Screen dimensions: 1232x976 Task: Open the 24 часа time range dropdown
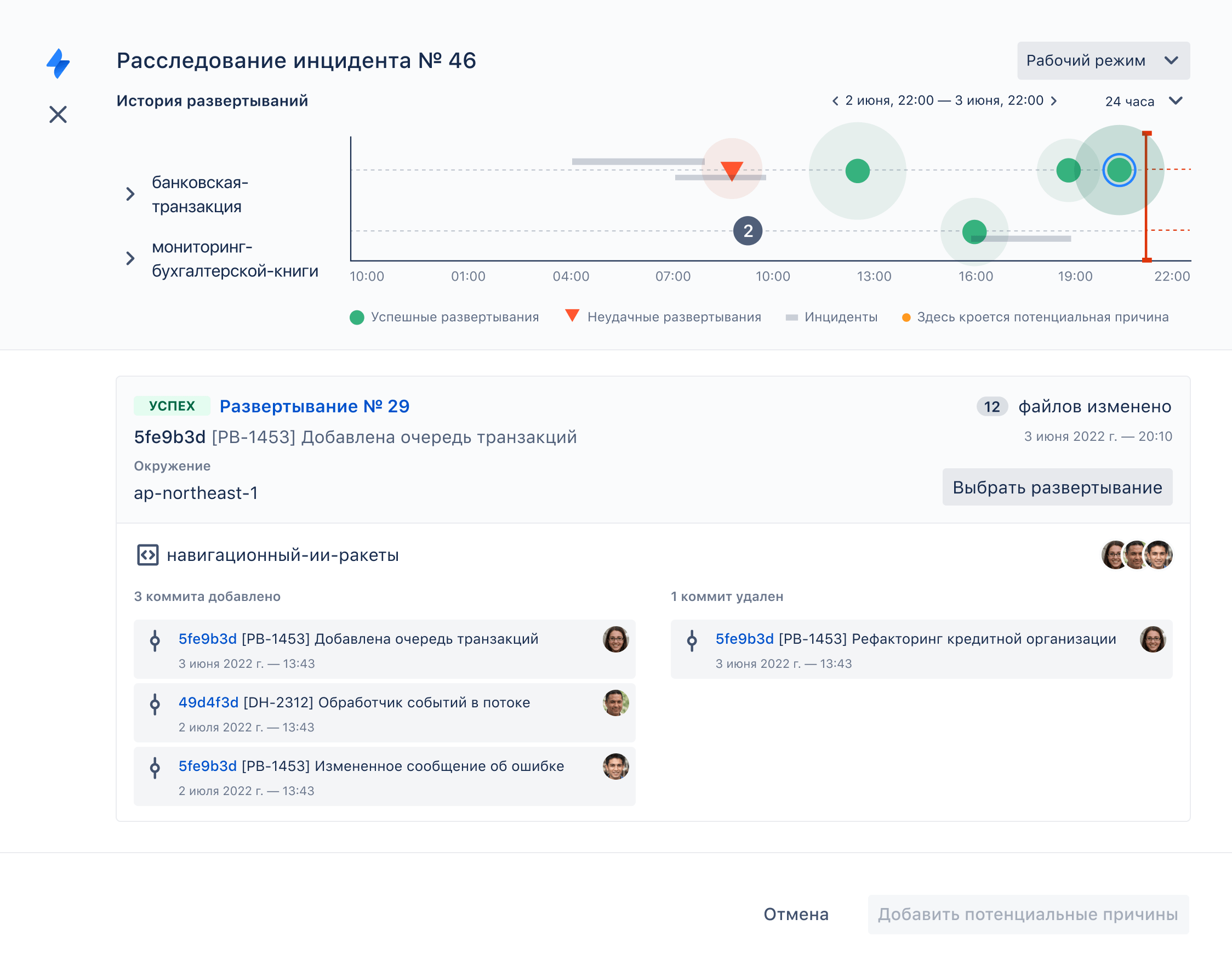click(1142, 100)
